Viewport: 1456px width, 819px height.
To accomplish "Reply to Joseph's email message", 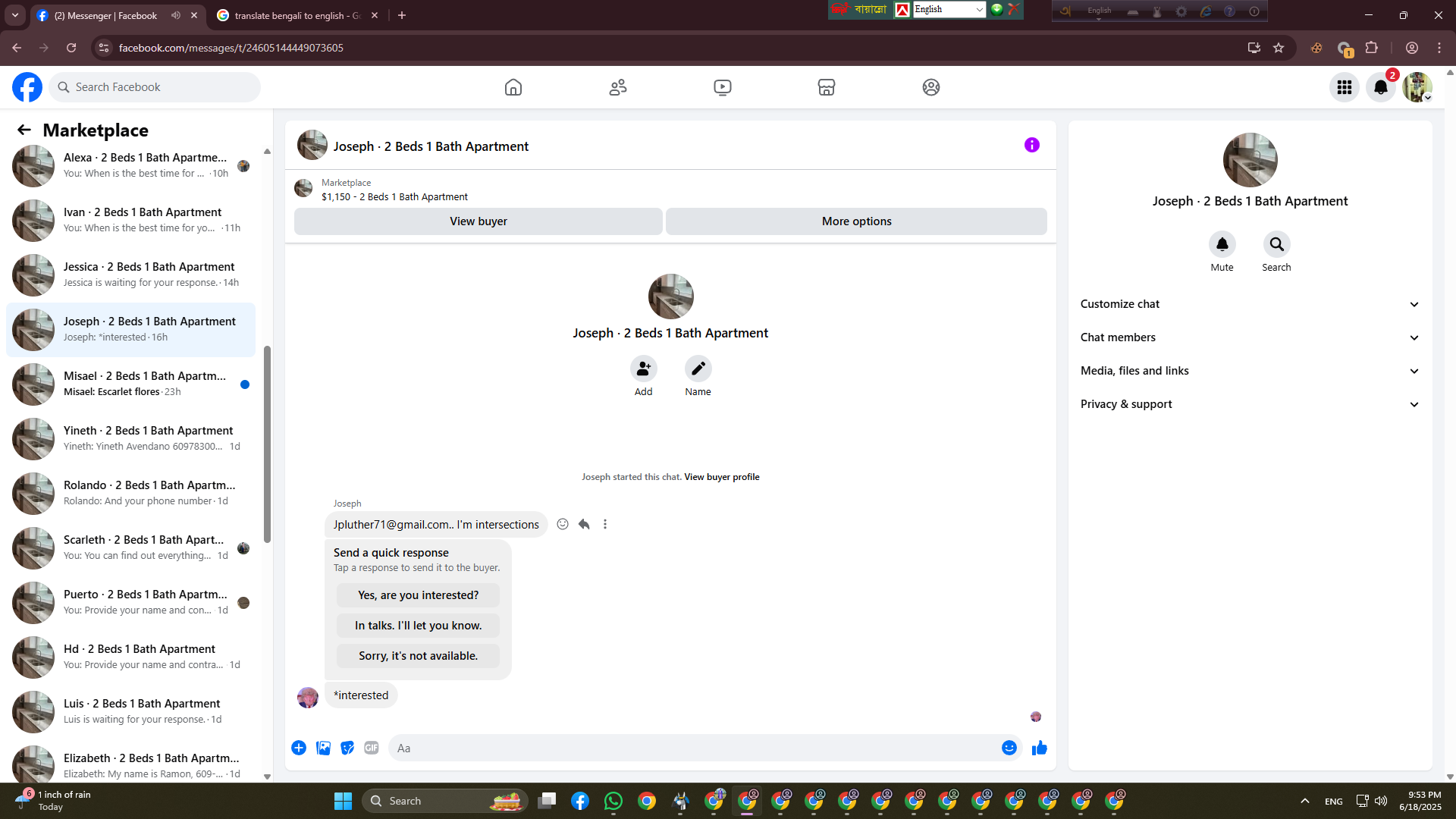I will point(584,524).
